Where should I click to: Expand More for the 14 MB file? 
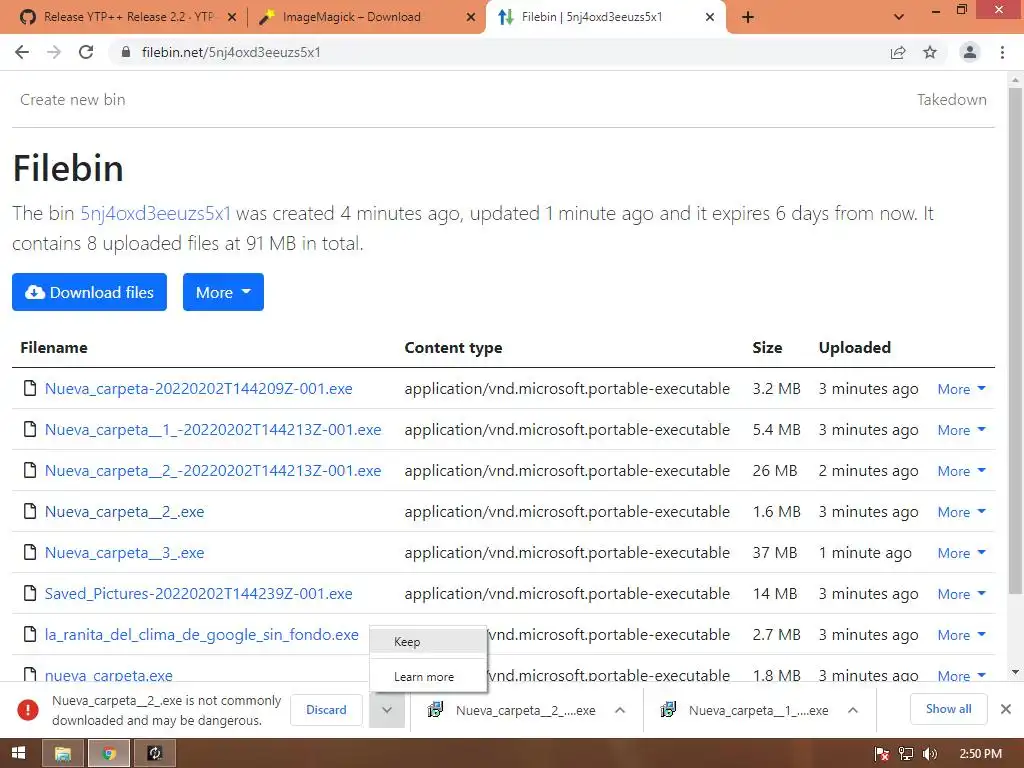tap(961, 594)
